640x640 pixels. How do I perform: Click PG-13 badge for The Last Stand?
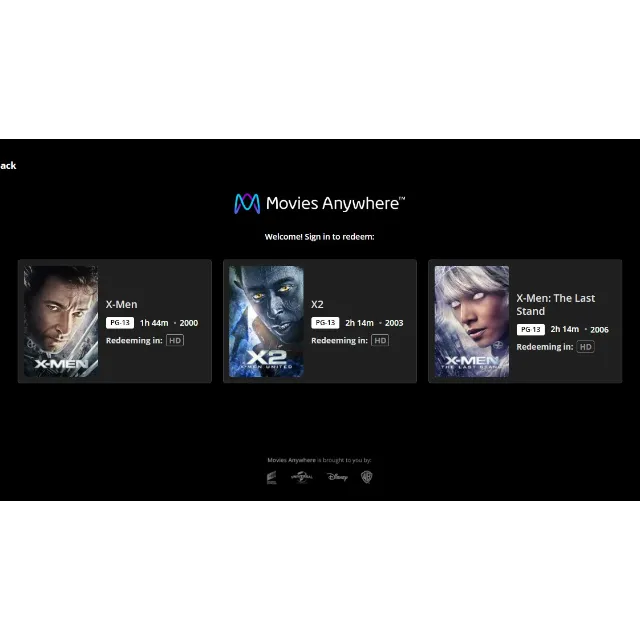[531, 329]
